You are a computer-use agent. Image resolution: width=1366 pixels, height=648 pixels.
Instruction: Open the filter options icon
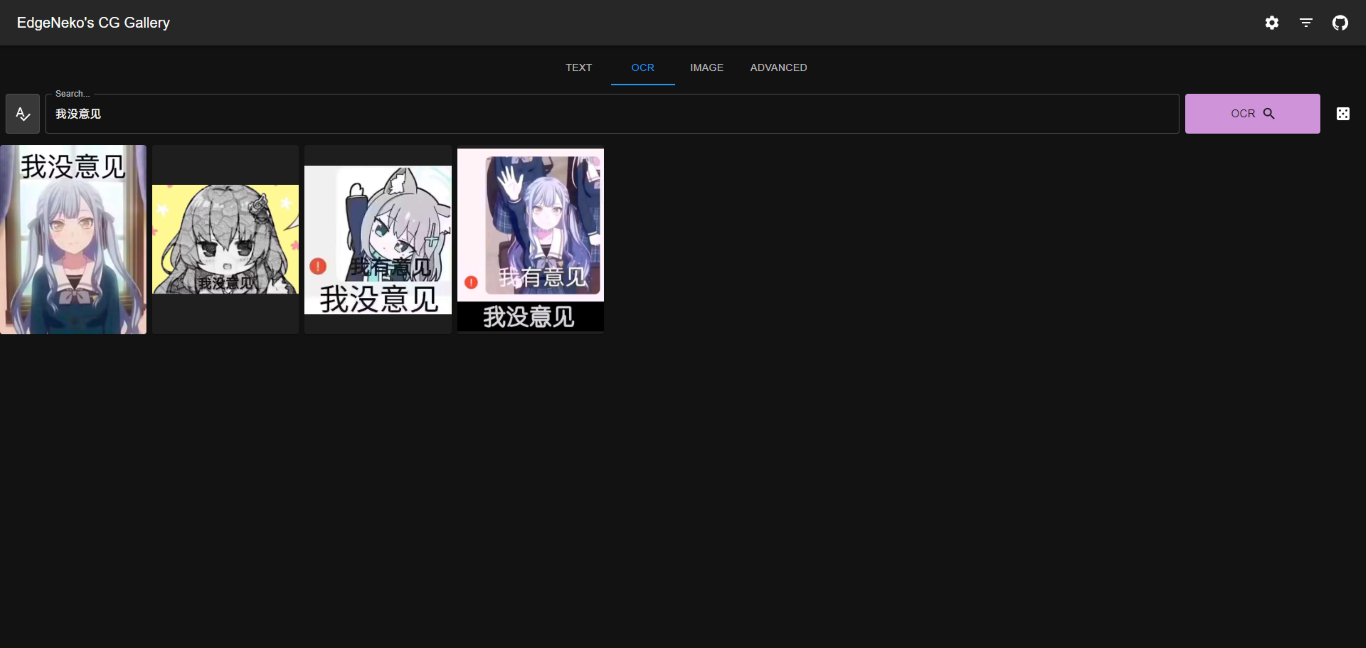click(x=1306, y=23)
